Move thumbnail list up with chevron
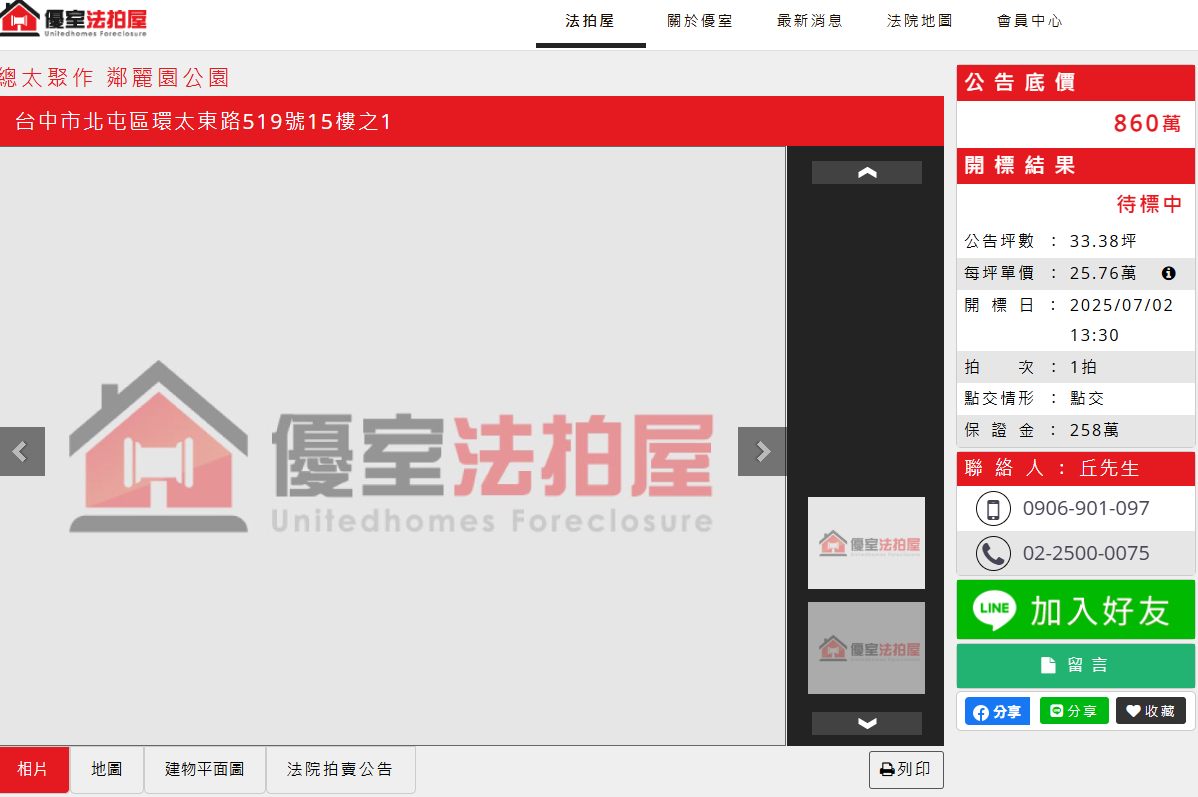 [866, 173]
